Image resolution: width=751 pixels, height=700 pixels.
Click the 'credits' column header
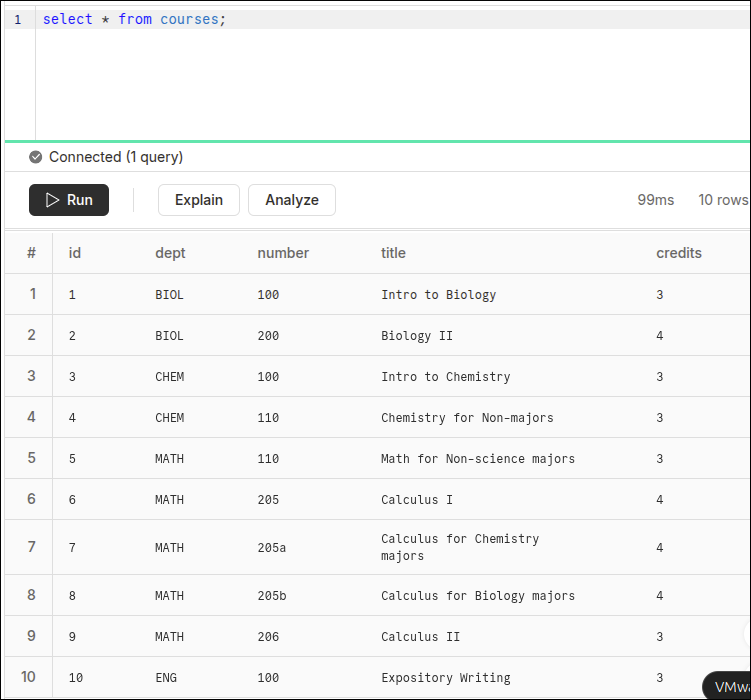[679, 253]
